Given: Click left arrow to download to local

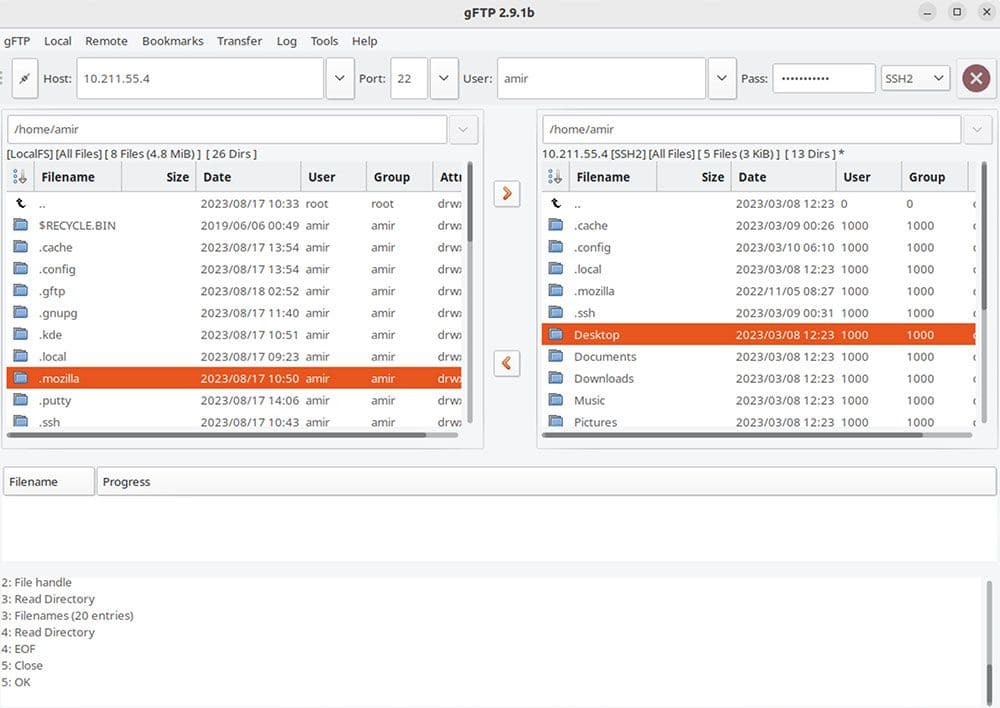Looking at the screenshot, I should 507,363.
